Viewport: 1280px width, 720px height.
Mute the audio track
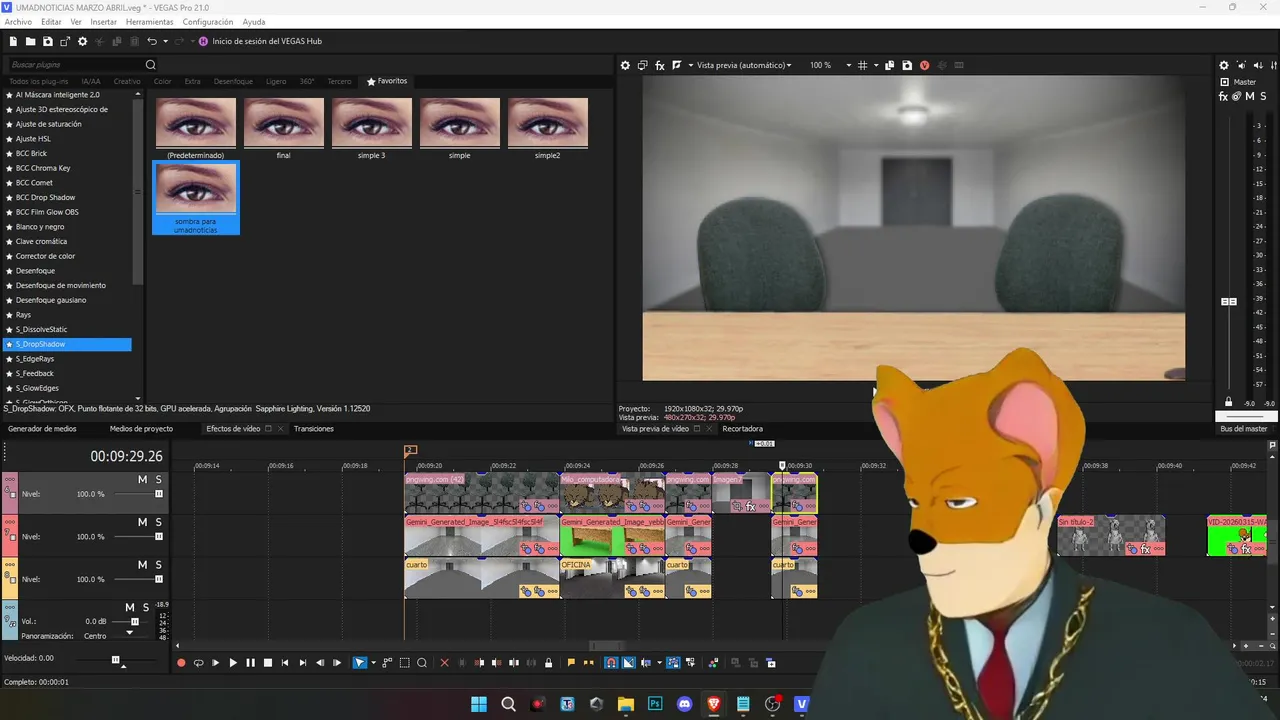(x=130, y=607)
